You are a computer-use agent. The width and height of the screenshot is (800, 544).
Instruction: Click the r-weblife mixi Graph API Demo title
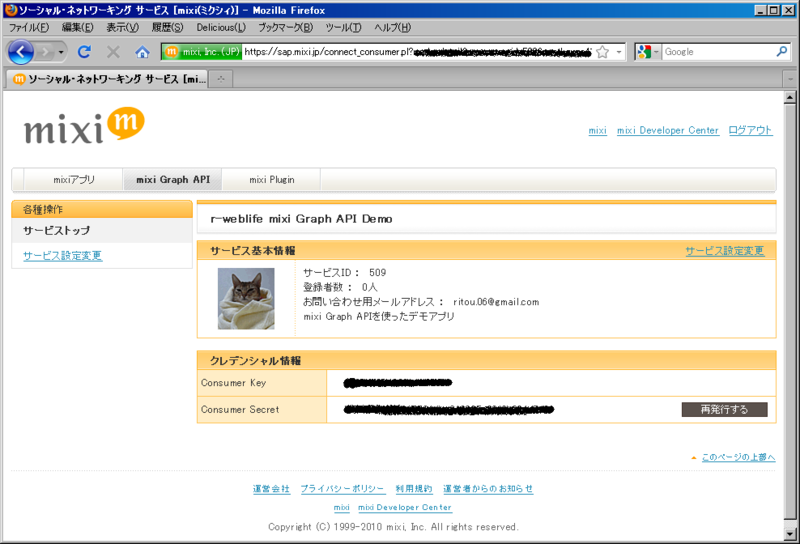coord(301,219)
